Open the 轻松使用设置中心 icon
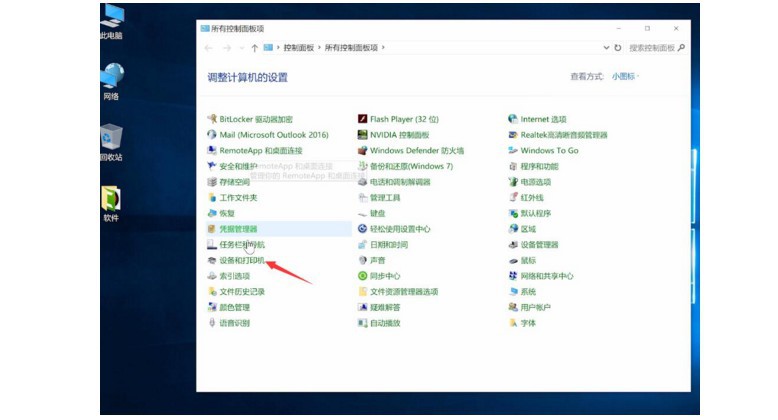Screen dimensions: 778x420 pyautogui.click(x=363, y=229)
